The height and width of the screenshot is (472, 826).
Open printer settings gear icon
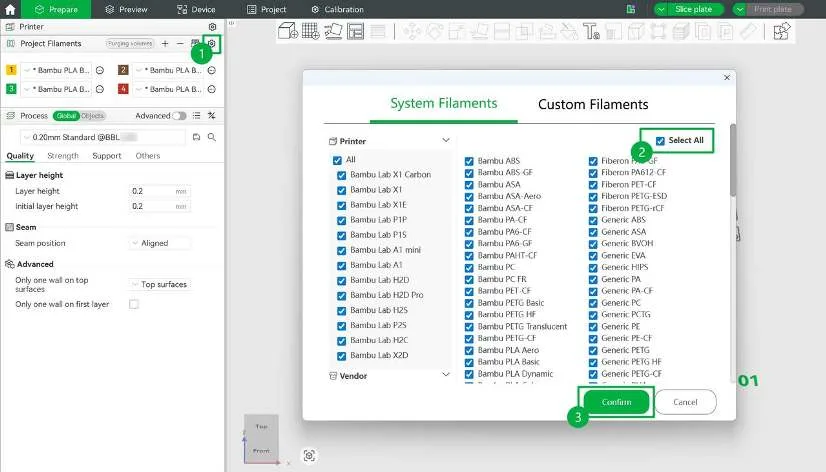[212, 26]
